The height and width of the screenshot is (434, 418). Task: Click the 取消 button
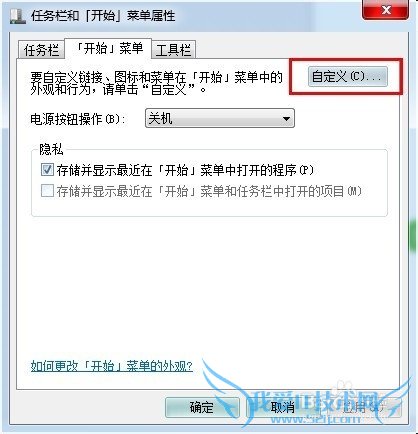click(x=283, y=407)
